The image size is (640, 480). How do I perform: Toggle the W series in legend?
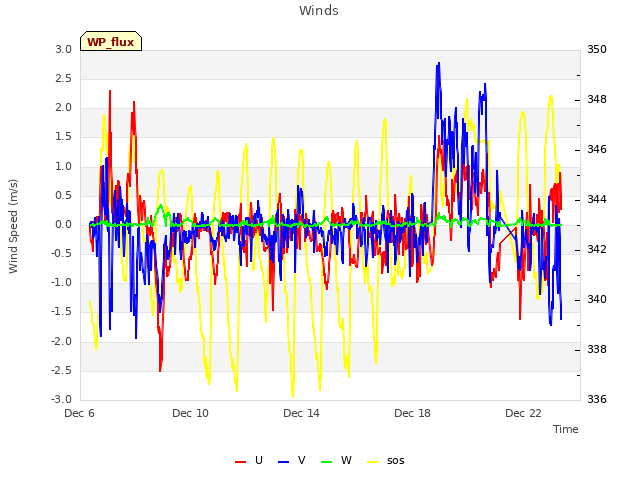[336, 460]
